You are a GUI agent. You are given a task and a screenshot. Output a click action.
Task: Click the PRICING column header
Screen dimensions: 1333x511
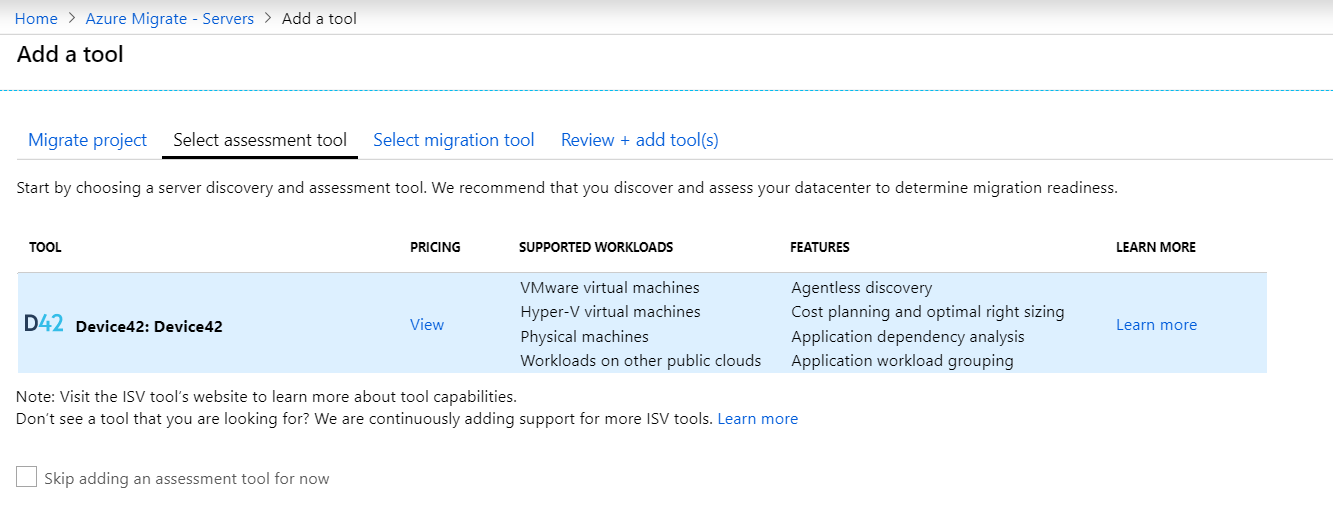pyautogui.click(x=435, y=247)
